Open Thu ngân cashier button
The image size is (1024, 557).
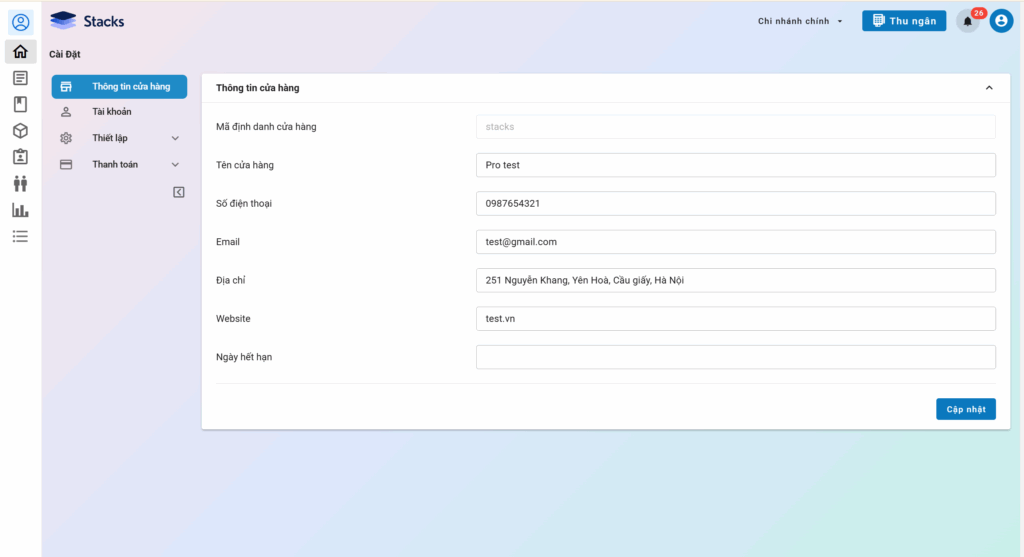[904, 21]
